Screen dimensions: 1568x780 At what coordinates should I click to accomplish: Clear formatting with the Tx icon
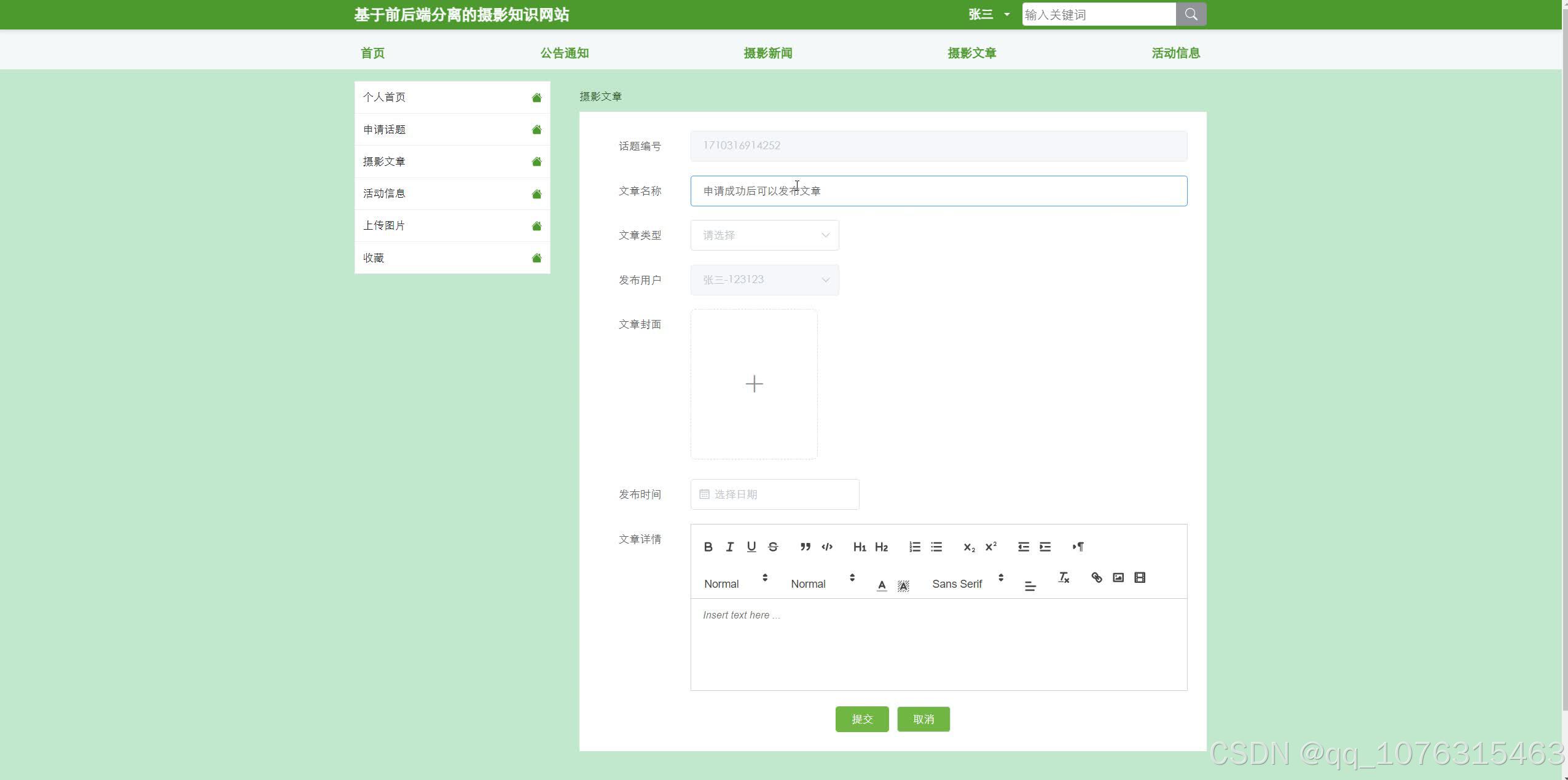tap(1064, 577)
